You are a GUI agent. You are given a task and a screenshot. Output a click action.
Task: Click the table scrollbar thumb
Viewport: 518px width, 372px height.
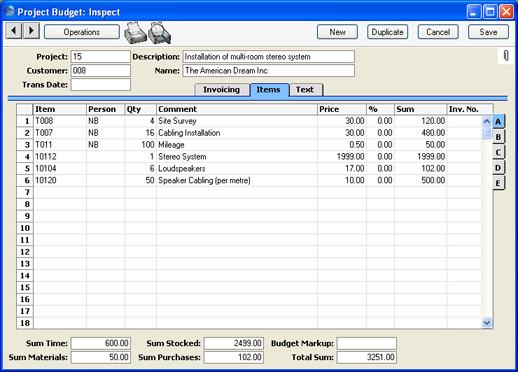click(x=487, y=132)
